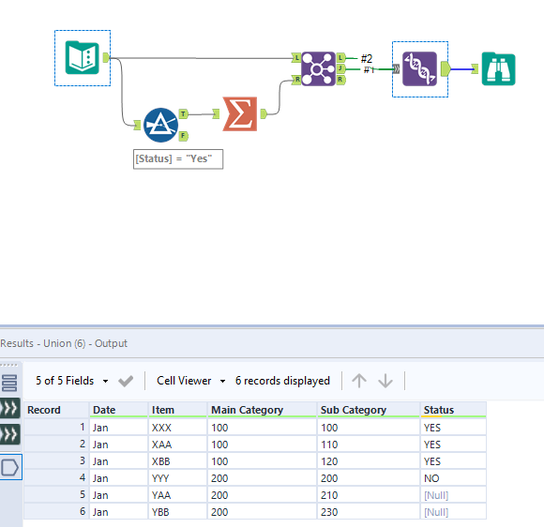Click the Record column header
The width and height of the screenshot is (544, 527).
56,410
